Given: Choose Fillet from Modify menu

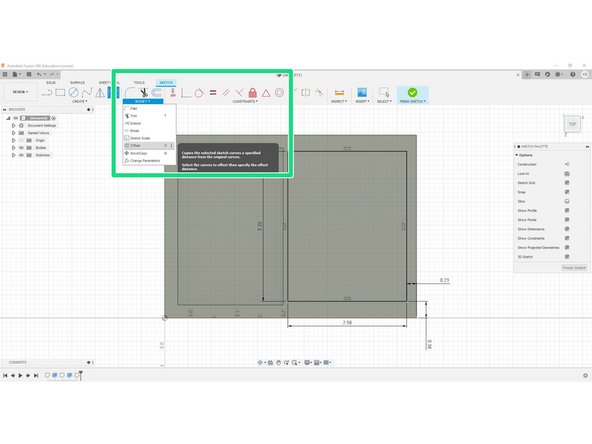Looking at the screenshot, I should (x=149, y=108).
